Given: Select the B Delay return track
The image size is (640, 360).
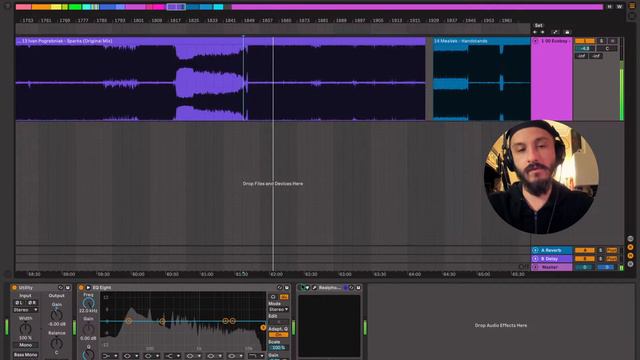Looking at the screenshot, I should (x=551, y=259).
